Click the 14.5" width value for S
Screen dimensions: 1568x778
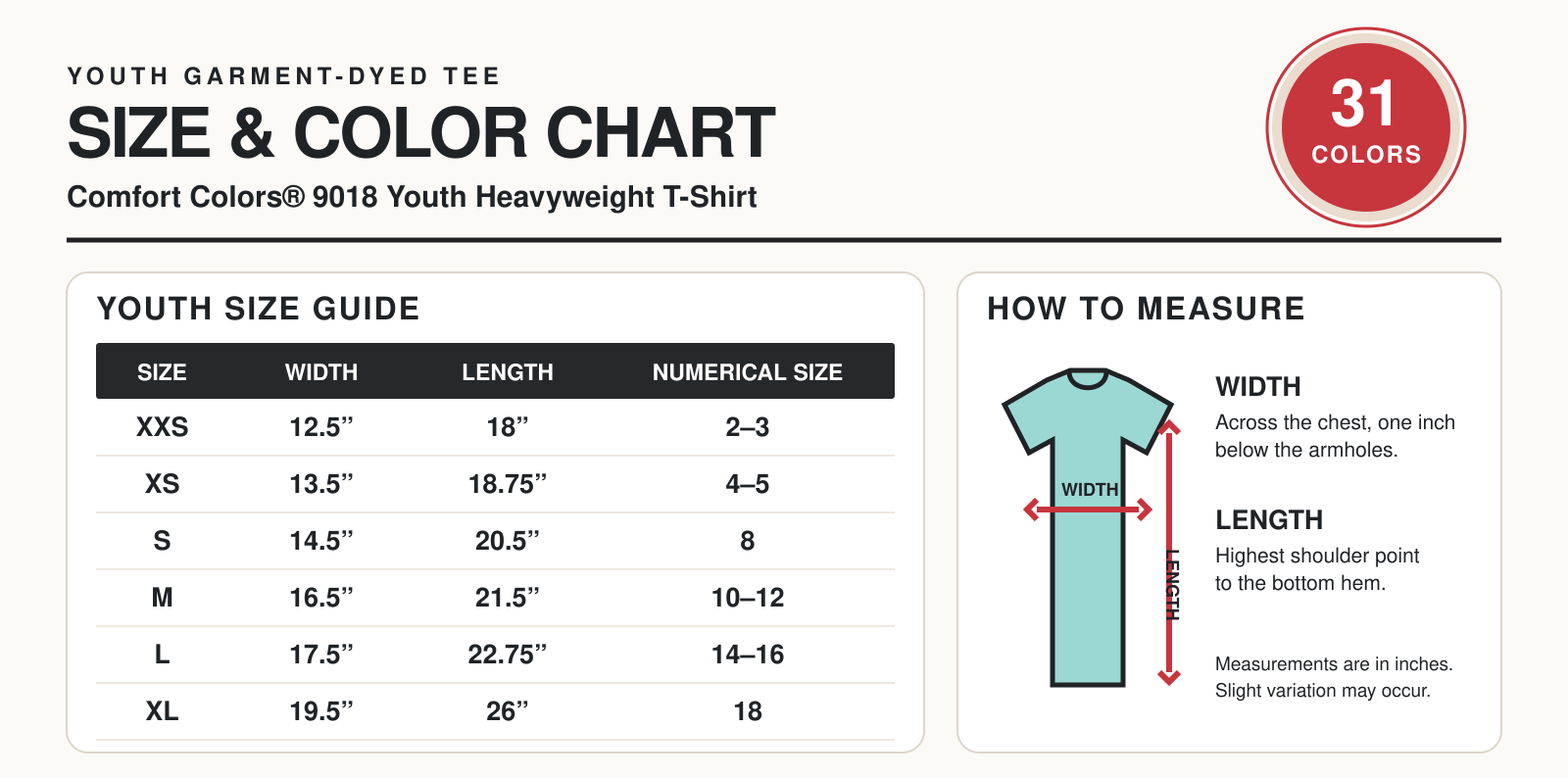click(321, 541)
